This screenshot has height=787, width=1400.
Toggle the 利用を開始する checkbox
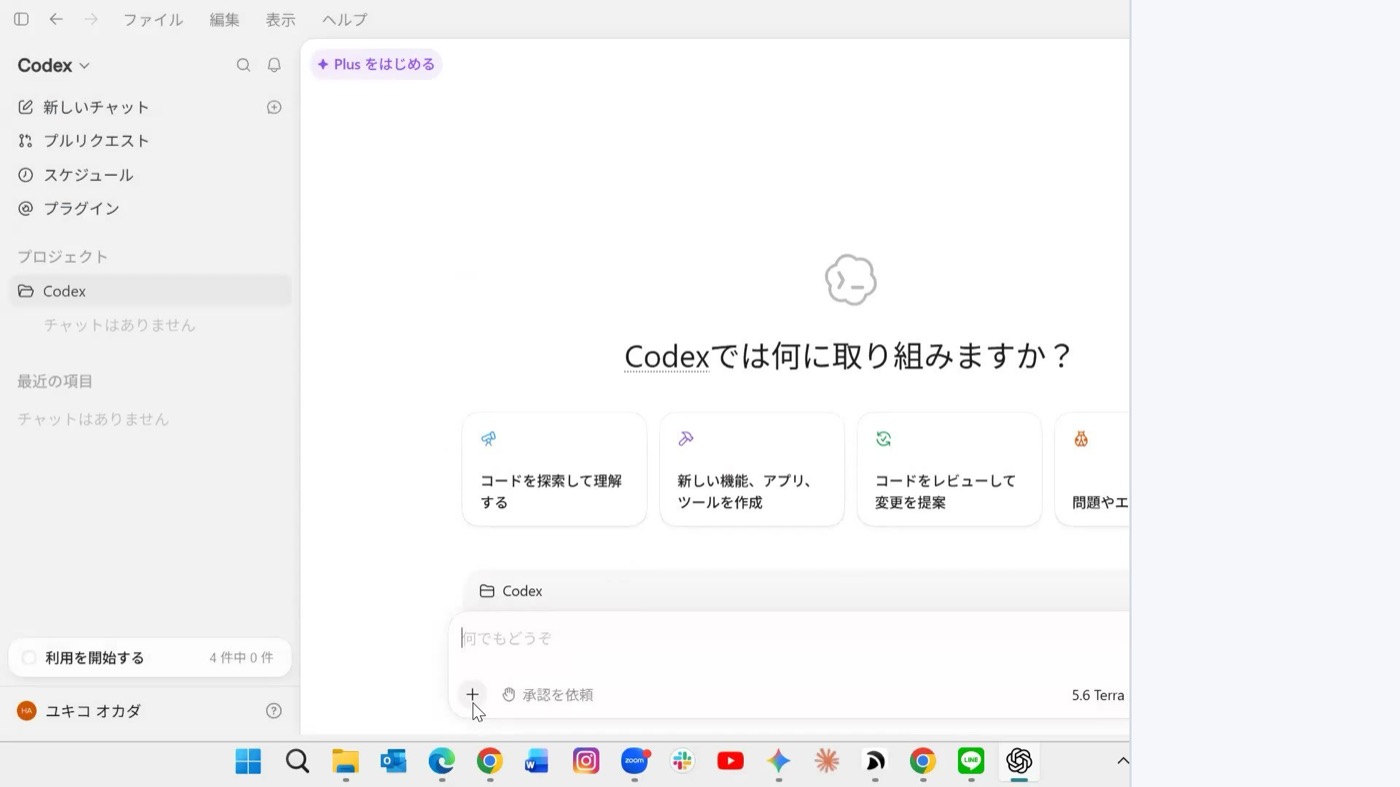click(29, 658)
